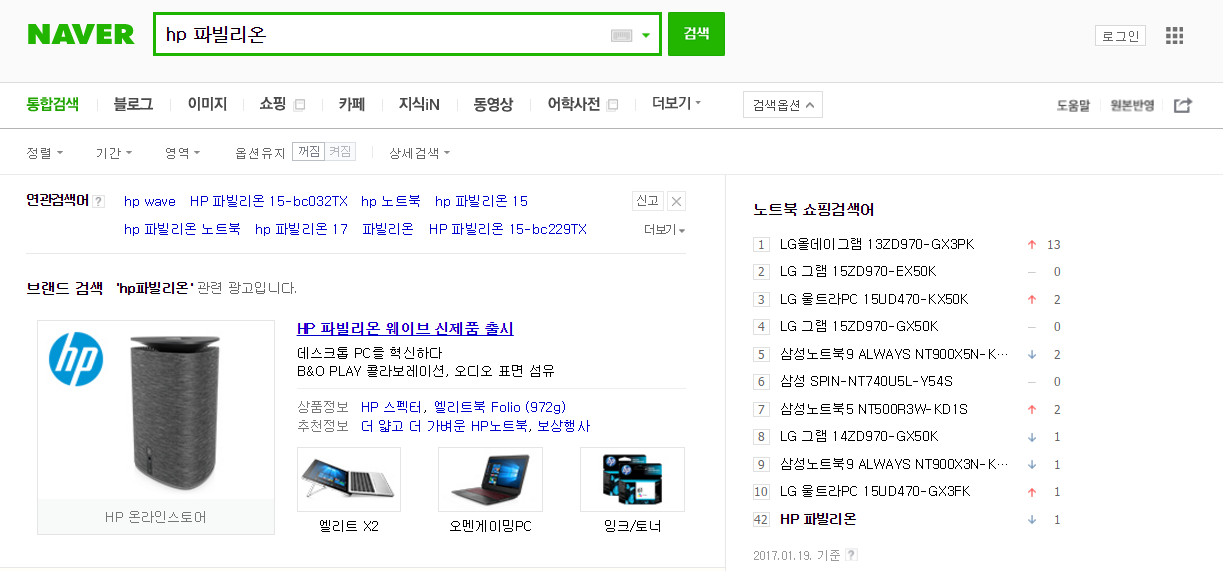Click the 잉크/토너 thumbnail

pyautogui.click(x=632, y=480)
